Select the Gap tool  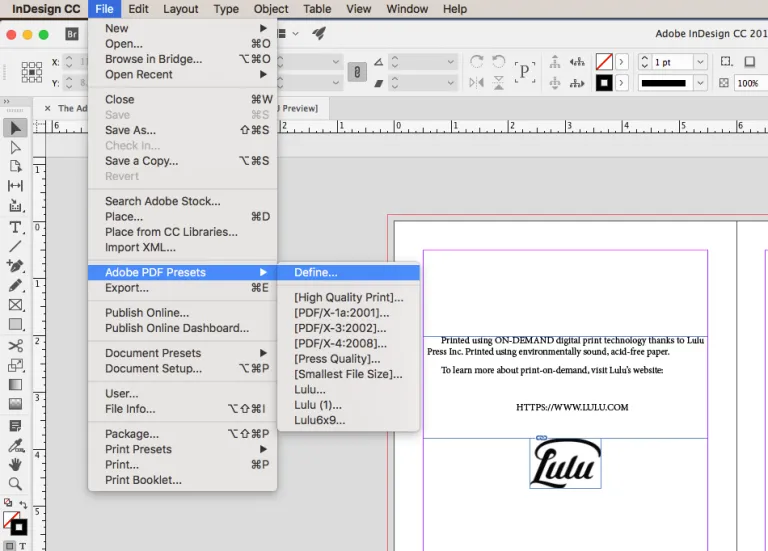(15, 186)
